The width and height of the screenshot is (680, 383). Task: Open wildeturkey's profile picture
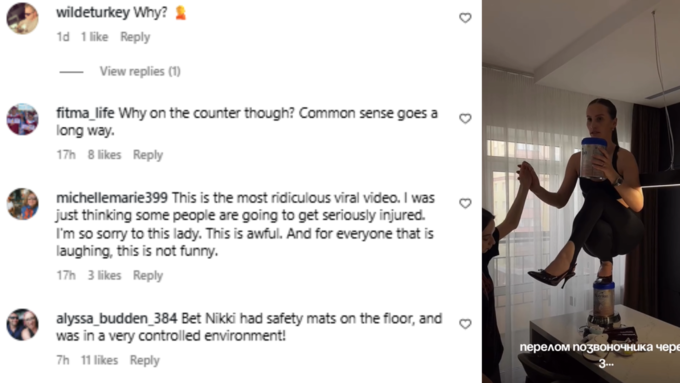[x=23, y=18]
